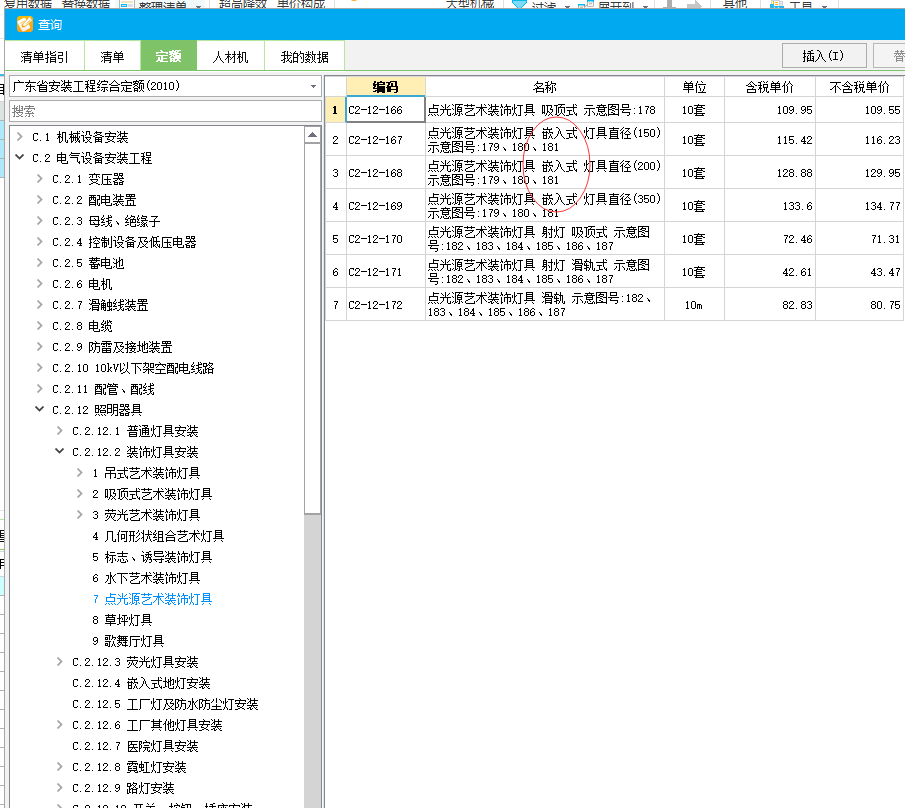The image size is (905, 808).
Task: Expand C.2.1 变压器 node
Action: (40, 179)
